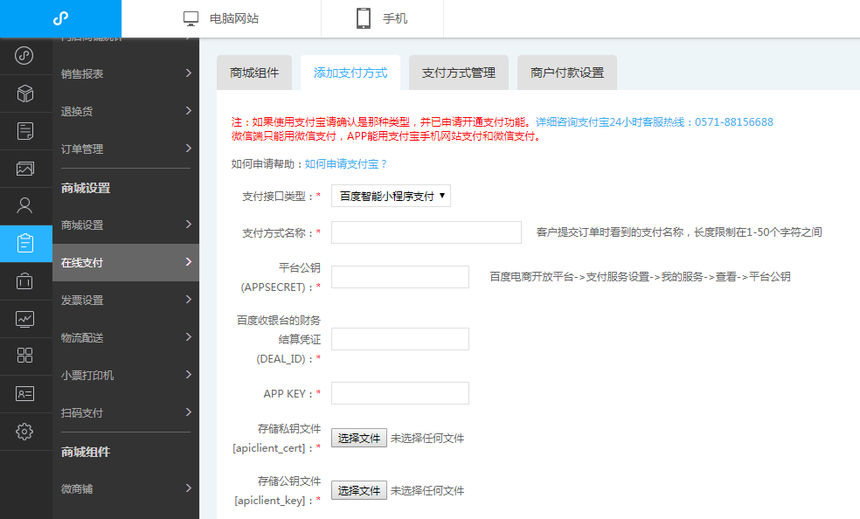Expand the 订单管理 menu item
Screen dimensions: 860x519
(126, 149)
